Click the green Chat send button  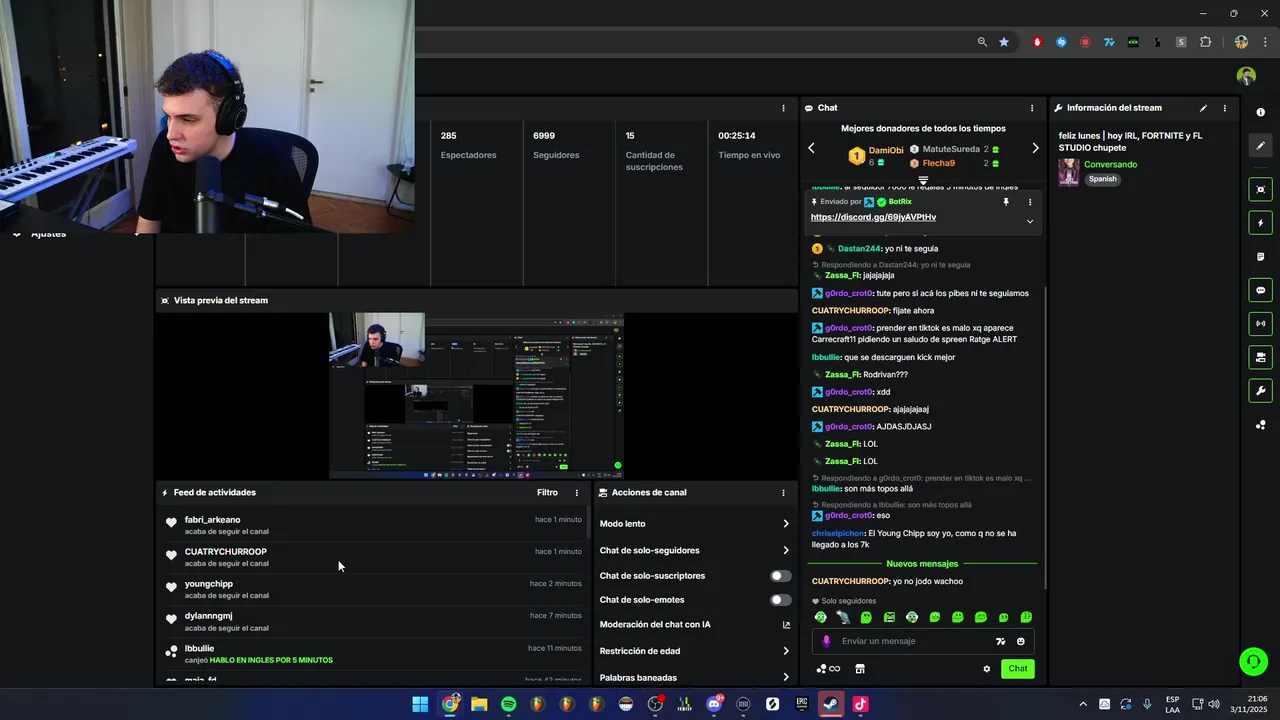1017,669
